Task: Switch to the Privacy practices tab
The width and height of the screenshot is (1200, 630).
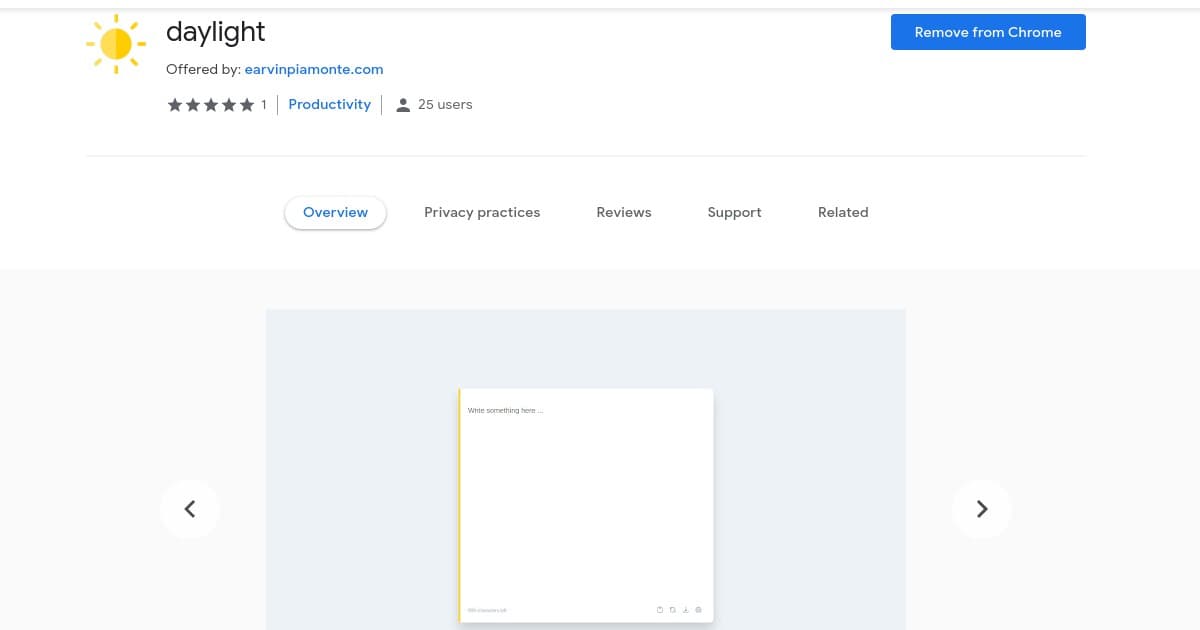Action: click(482, 212)
